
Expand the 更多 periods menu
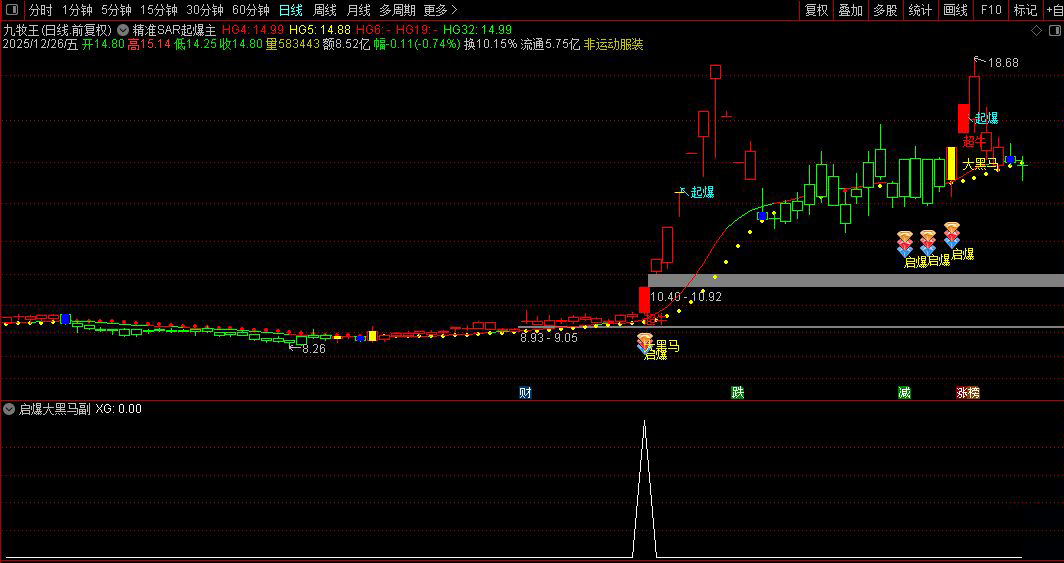click(440, 10)
